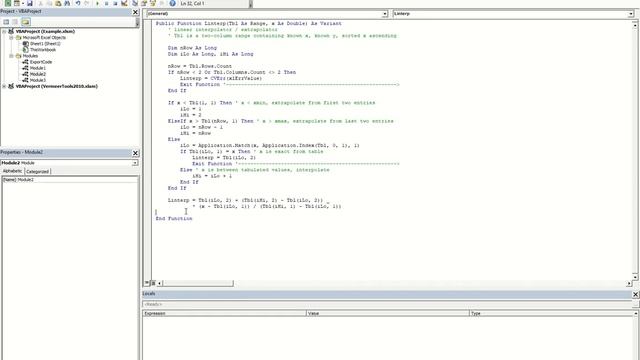Expand VBAProject (VermeerTools2010.xlam) node
The width and height of the screenshot is (640, 360).
[4, 86]
